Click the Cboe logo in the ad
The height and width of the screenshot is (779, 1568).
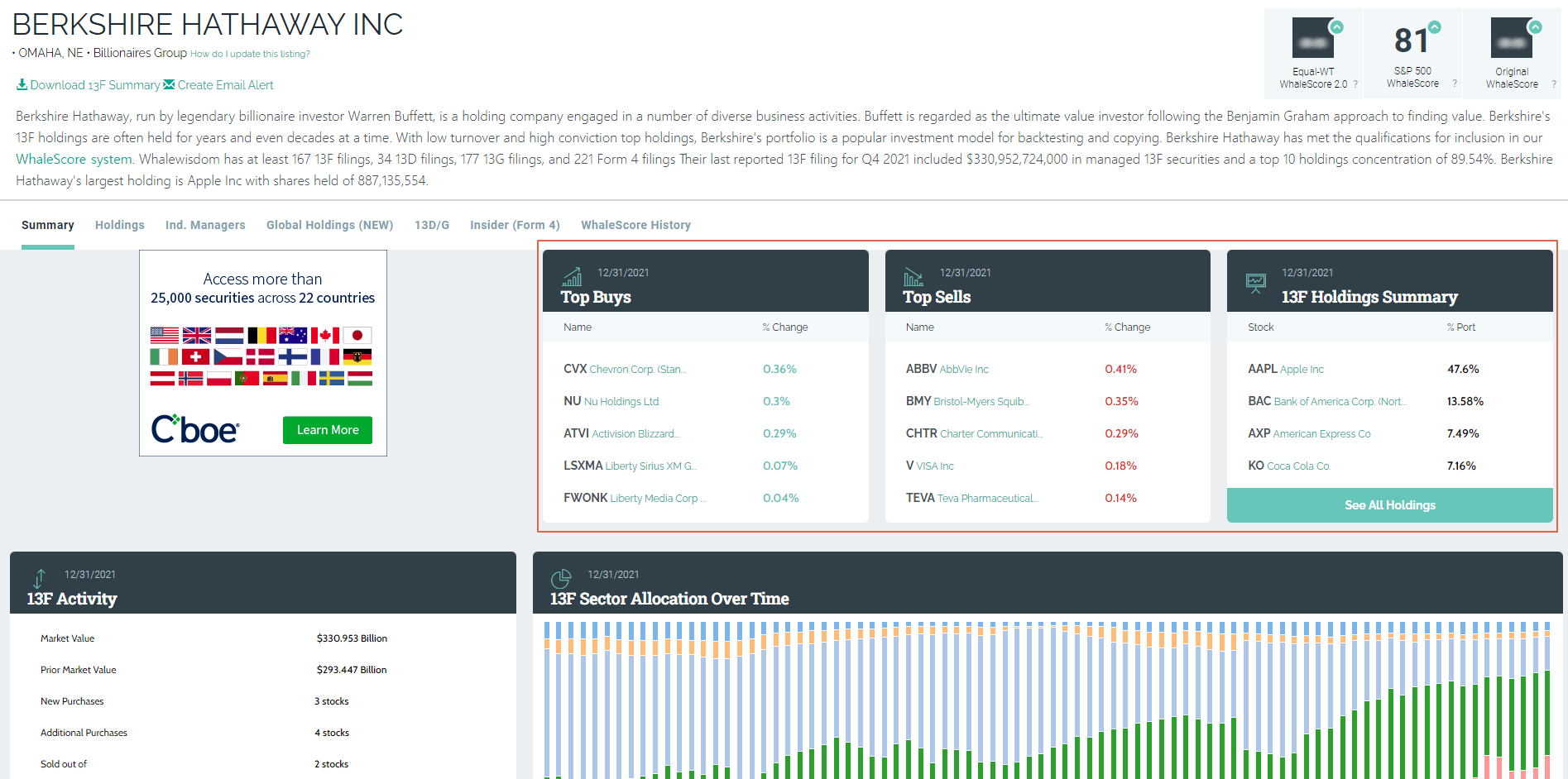(x=195, y=429)
